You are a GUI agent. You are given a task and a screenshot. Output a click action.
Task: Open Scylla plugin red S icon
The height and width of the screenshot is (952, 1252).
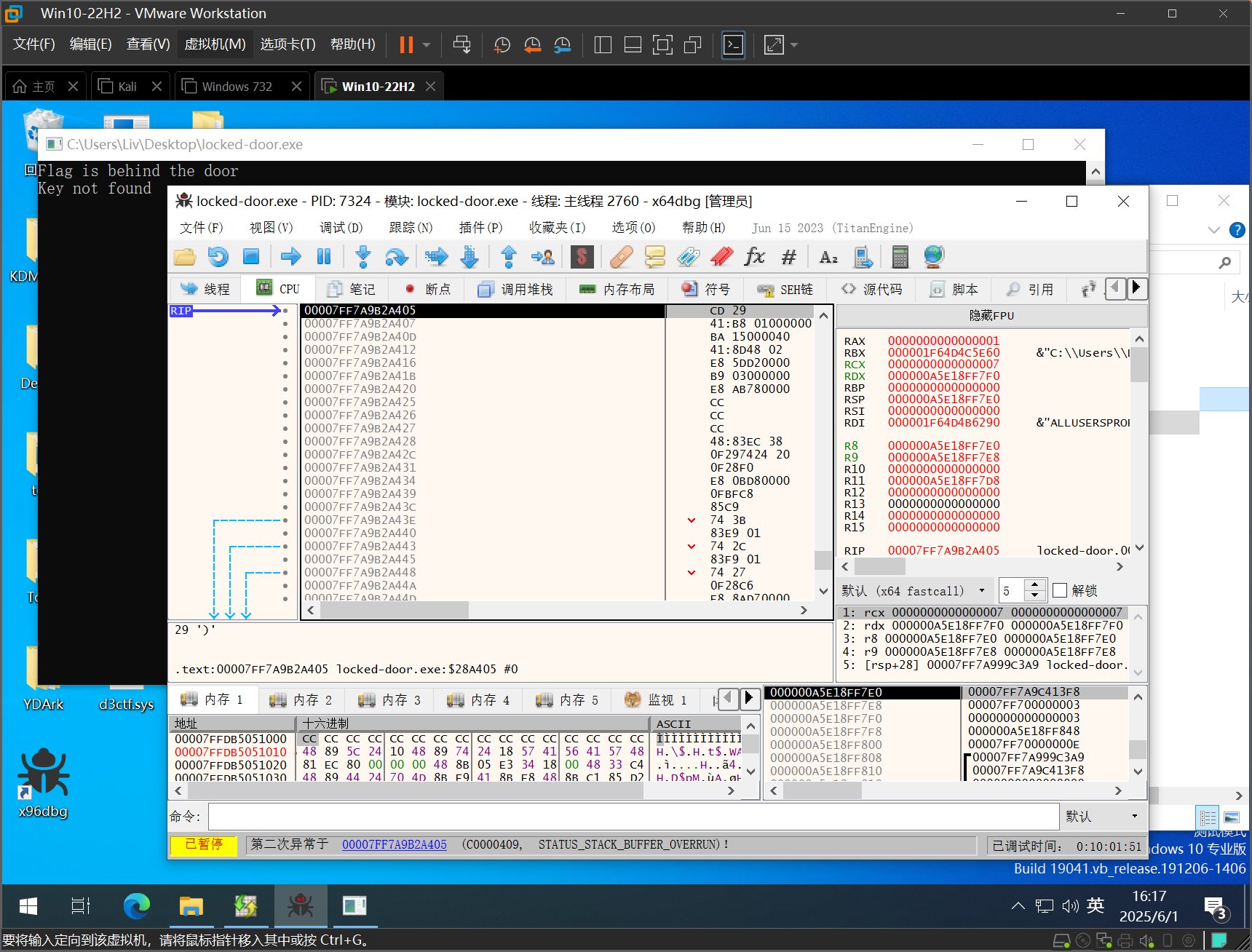pyautogui.click(x=581, y=256)
